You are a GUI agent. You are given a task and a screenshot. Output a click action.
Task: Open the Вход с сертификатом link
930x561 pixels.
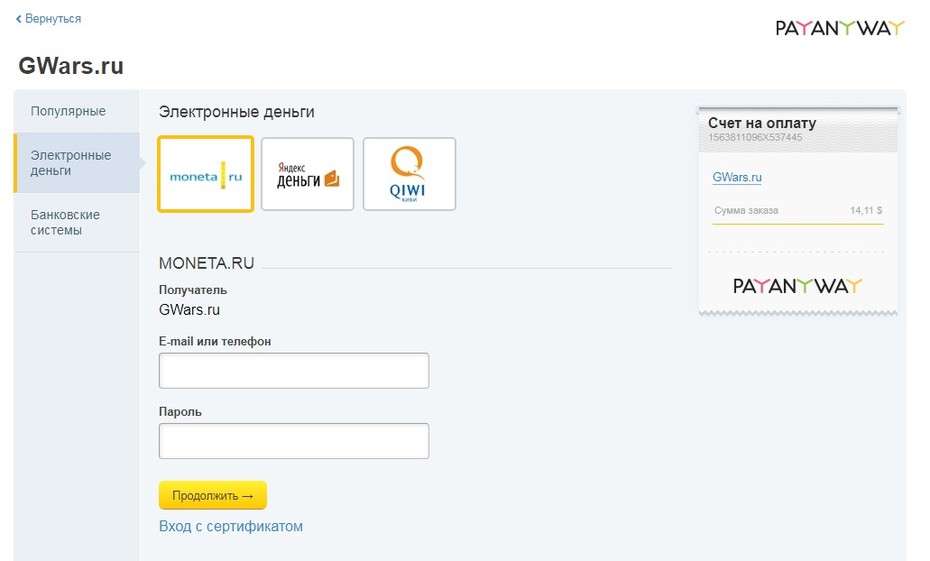tap(231, 526)
